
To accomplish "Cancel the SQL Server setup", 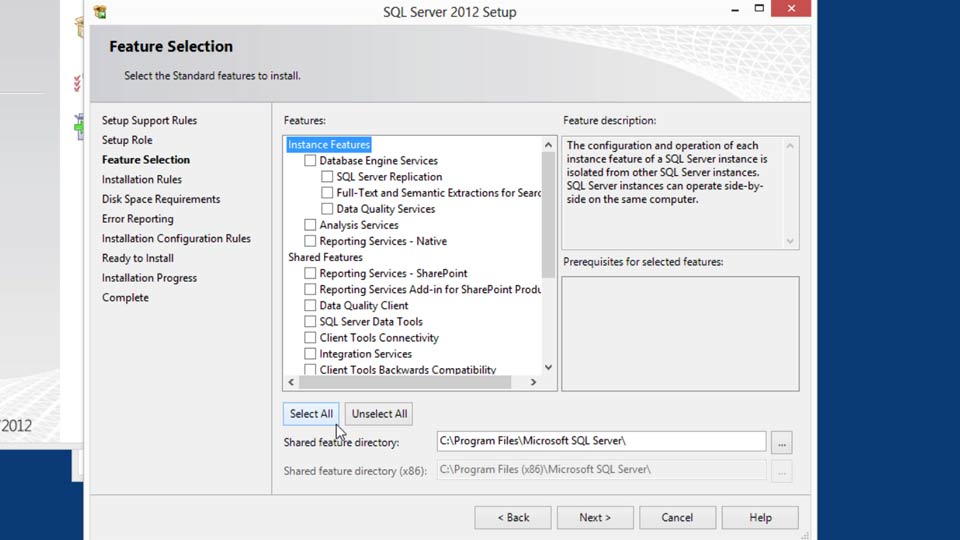I will [677, 517].
